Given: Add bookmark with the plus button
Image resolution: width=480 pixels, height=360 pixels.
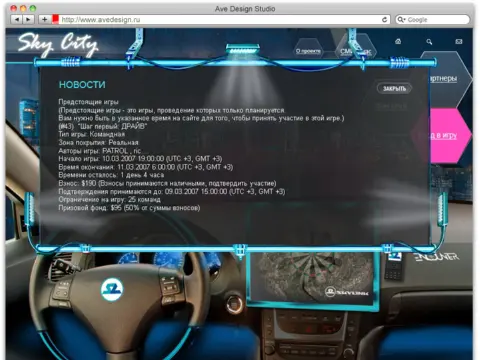Looking at the screenshot, I should point(44,20).
